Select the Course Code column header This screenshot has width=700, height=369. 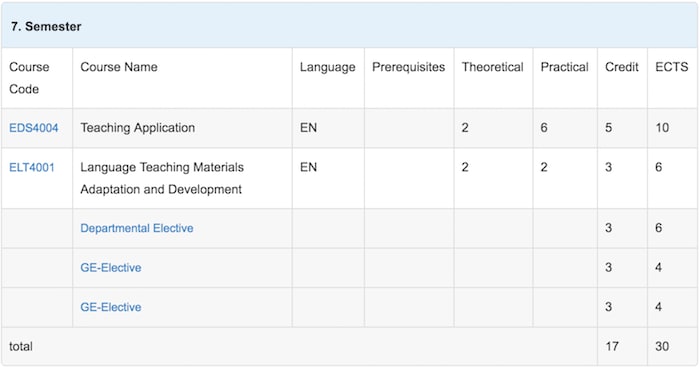(x=29, y=78)
